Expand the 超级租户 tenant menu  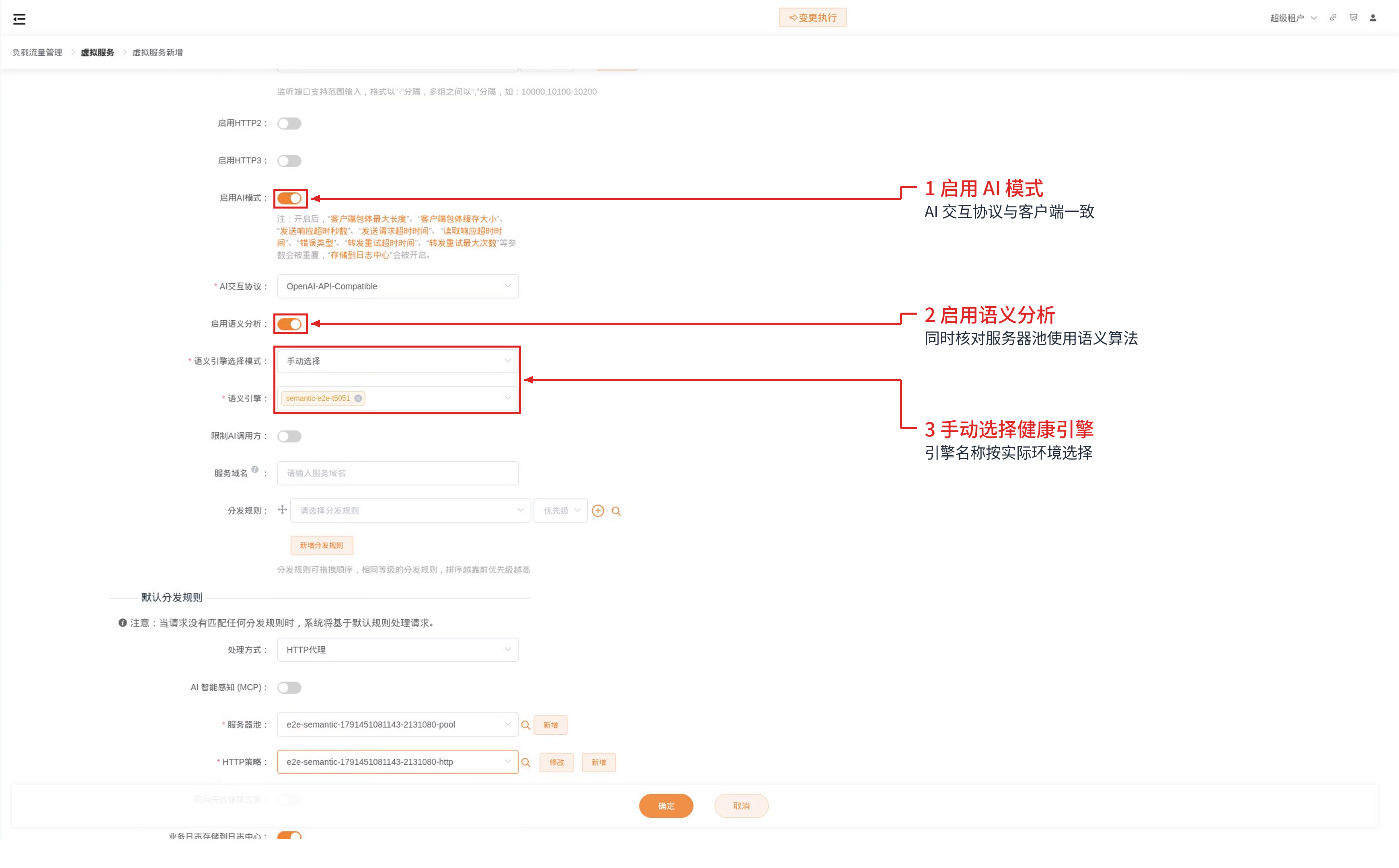(1293, 18)
